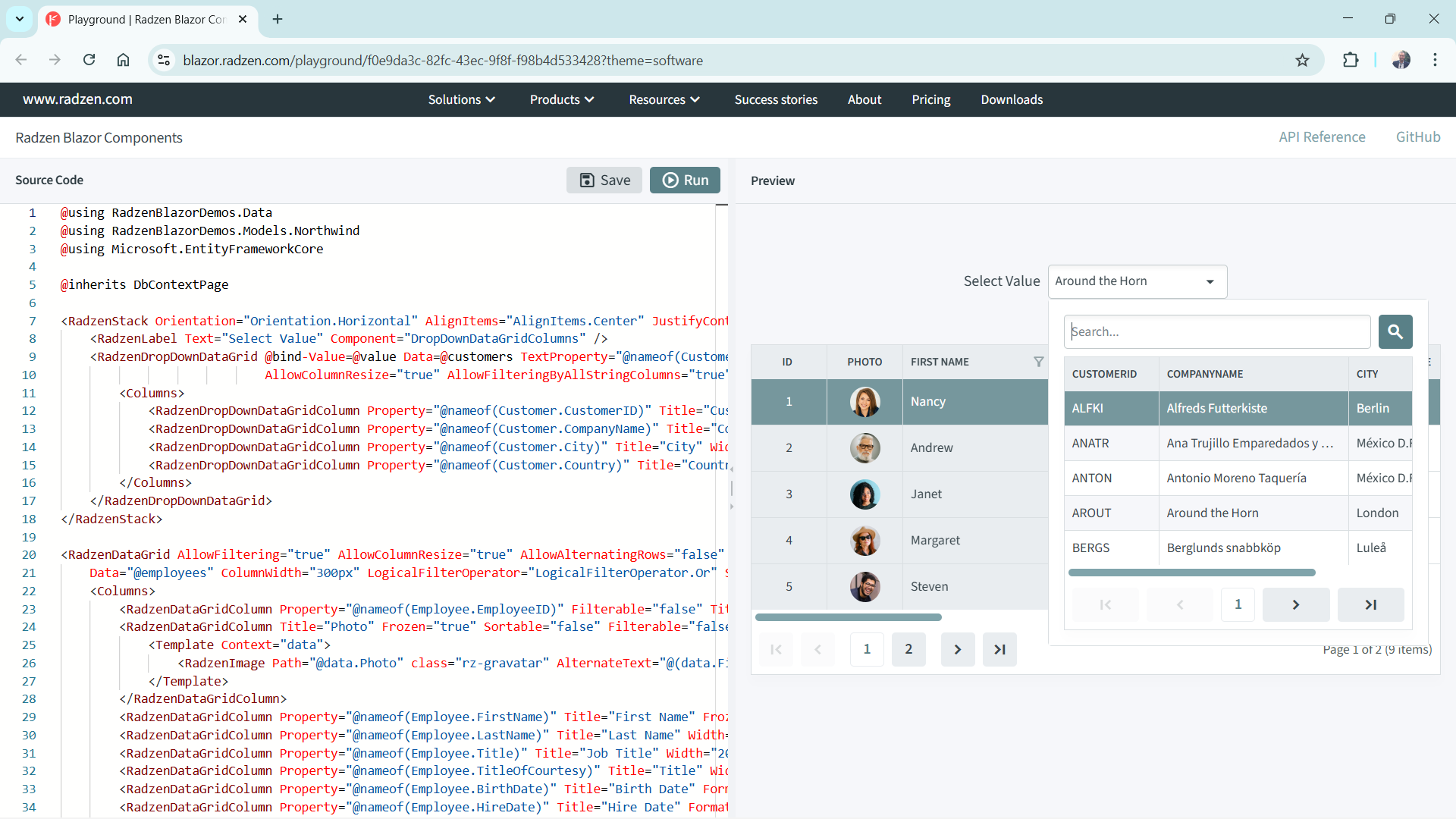This screenshot has width=1456, height=819.
Task: Reload the page
Action: click(x=89, y=60)
